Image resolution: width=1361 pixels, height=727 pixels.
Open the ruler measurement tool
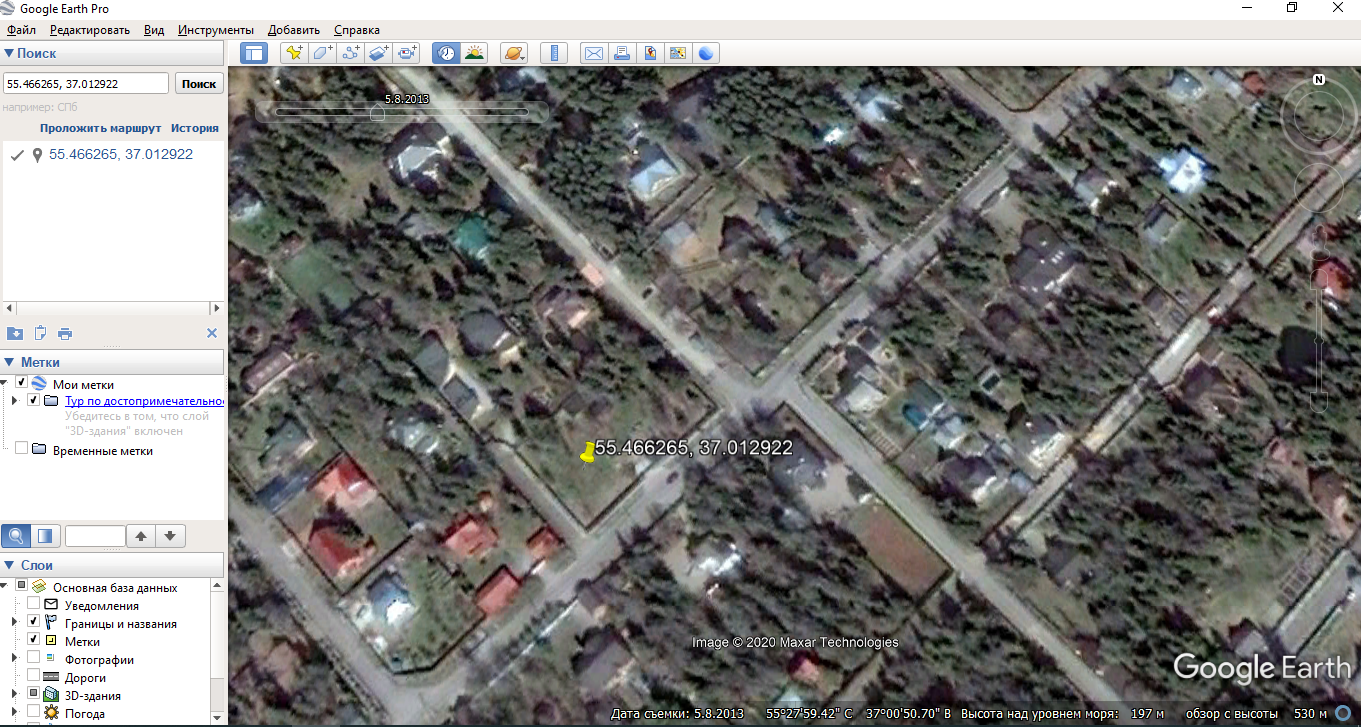point(553,53)
